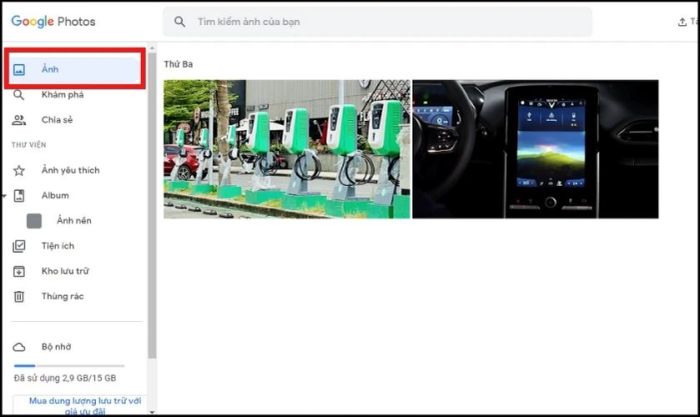The width and height of the screenshot is (700, 417).
Task: Click the Kho lưu trữ archive icon
Action: (x=19, y=271)
